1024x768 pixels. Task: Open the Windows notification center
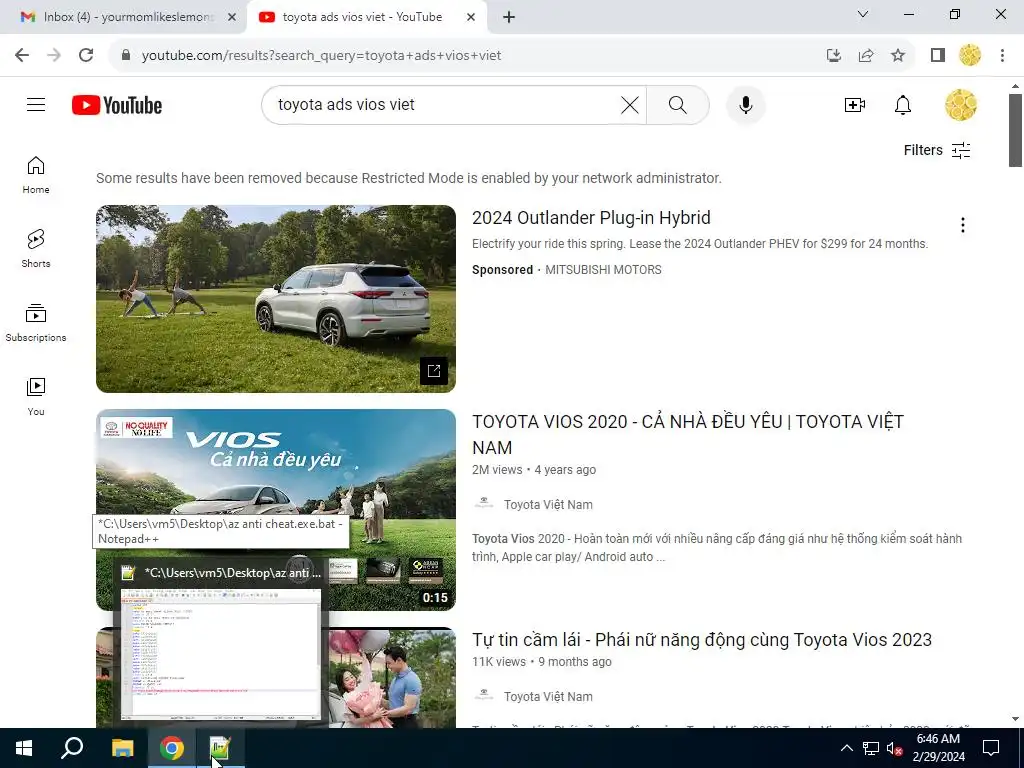click(x=991, y=748)
